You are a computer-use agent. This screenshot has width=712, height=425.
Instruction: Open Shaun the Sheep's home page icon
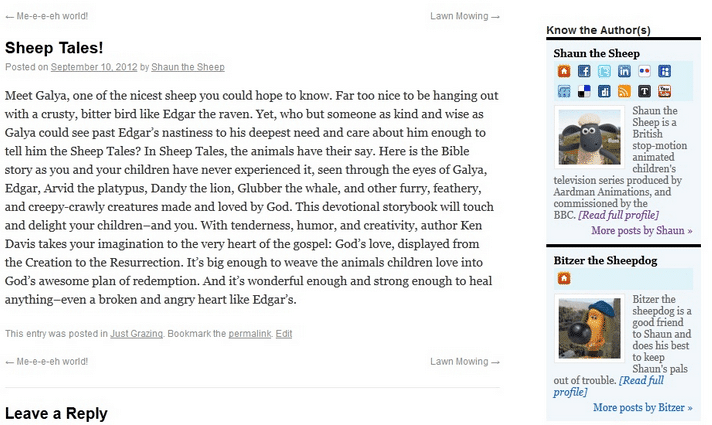point(564,72)
